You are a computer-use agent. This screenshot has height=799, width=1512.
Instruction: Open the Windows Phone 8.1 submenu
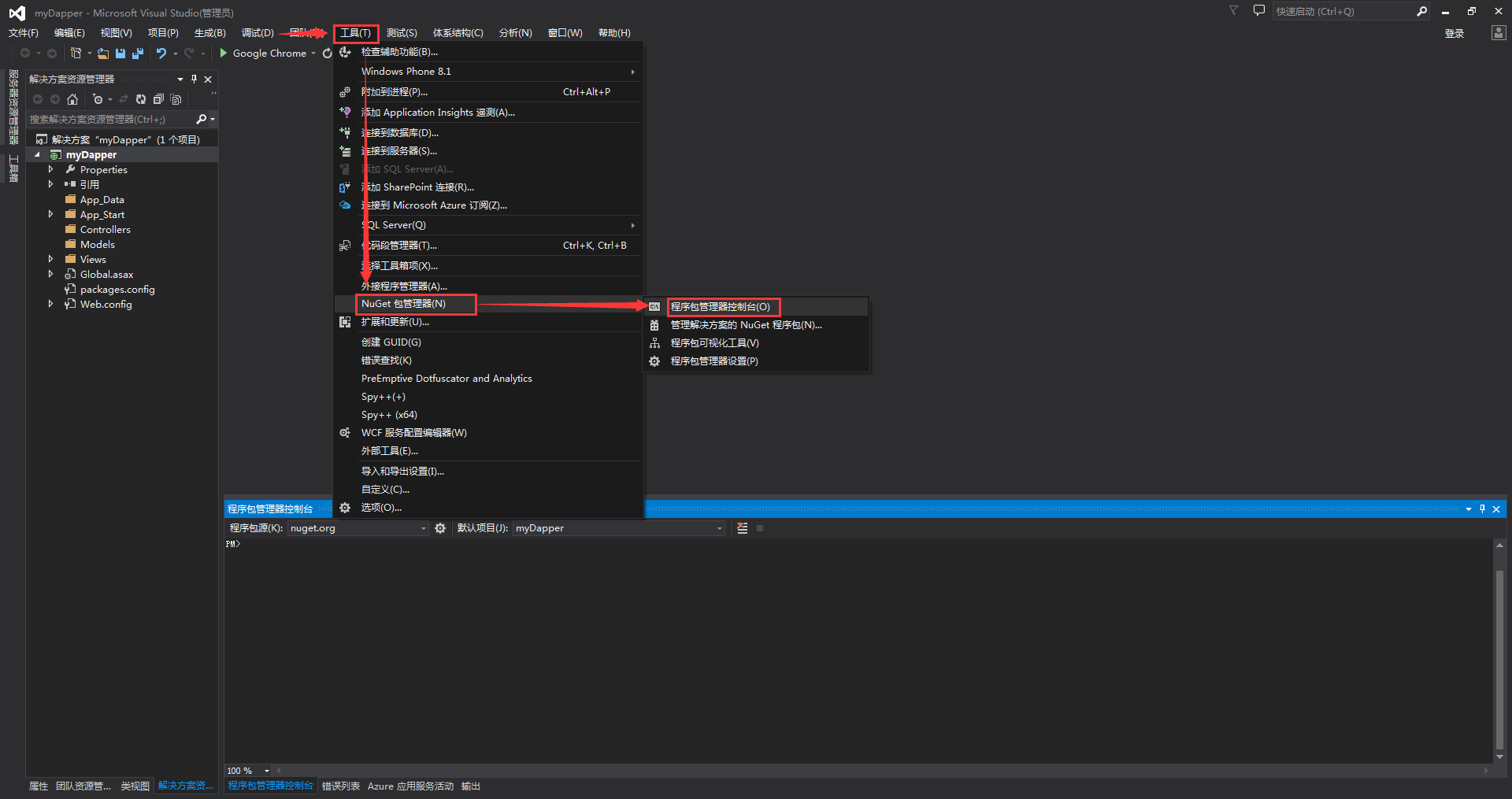click(x=488, y=72)
